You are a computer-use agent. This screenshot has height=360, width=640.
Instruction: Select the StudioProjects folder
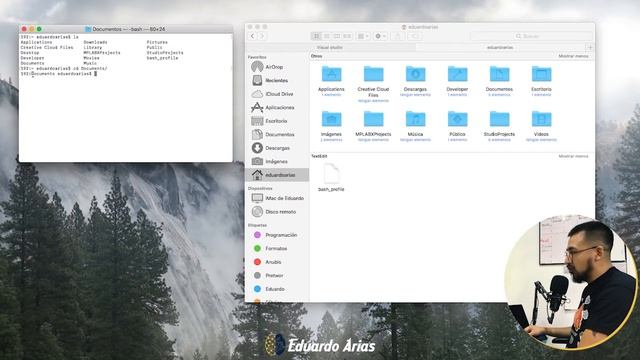tap(499, 119)
